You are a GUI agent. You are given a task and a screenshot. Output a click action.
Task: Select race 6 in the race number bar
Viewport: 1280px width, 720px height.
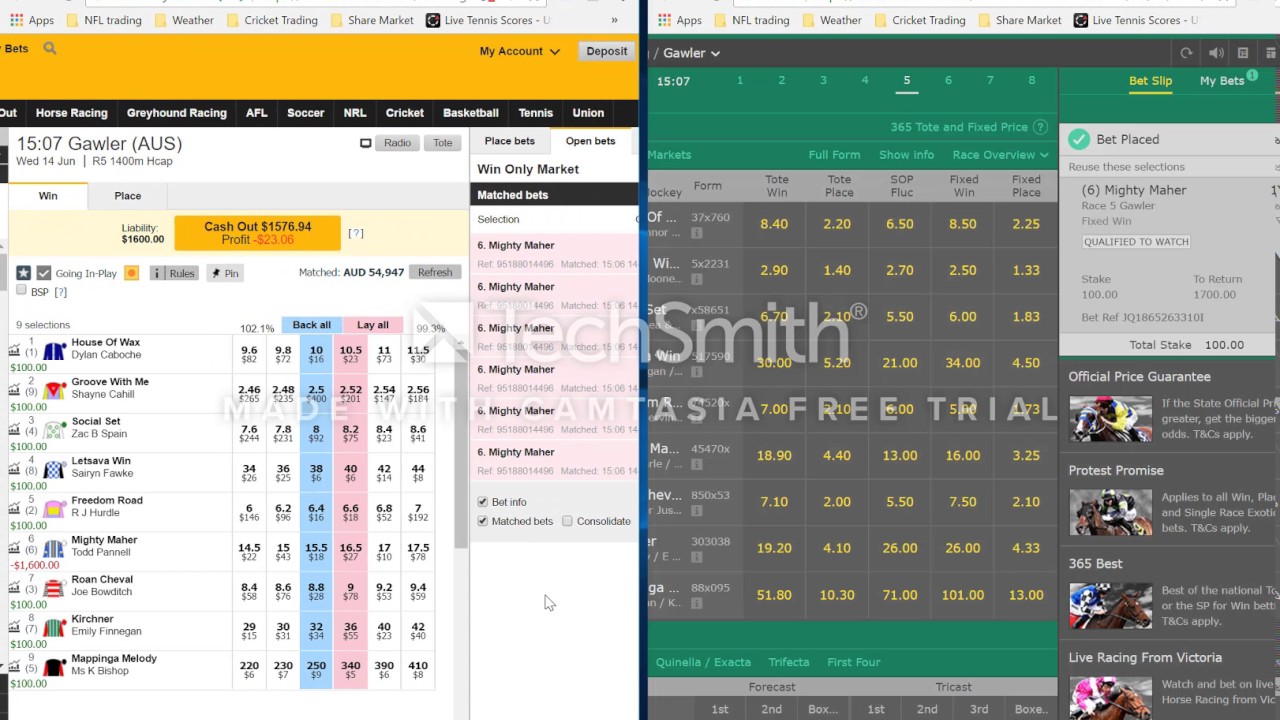tap(948, 80)
